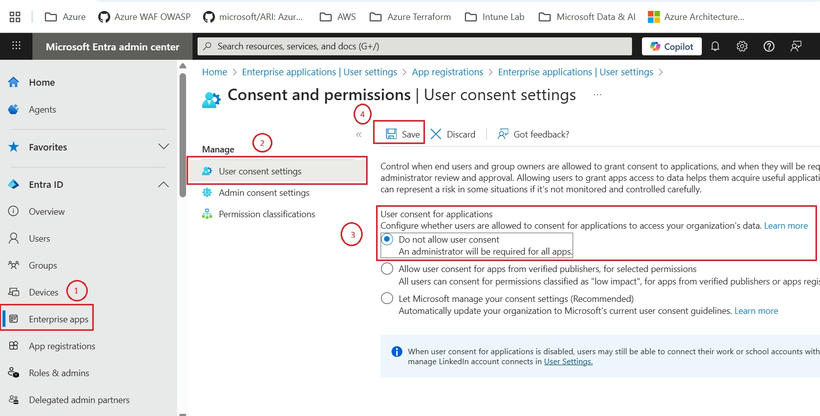Select Let Microsoft manage your consent settings

[x=387, y=299]
